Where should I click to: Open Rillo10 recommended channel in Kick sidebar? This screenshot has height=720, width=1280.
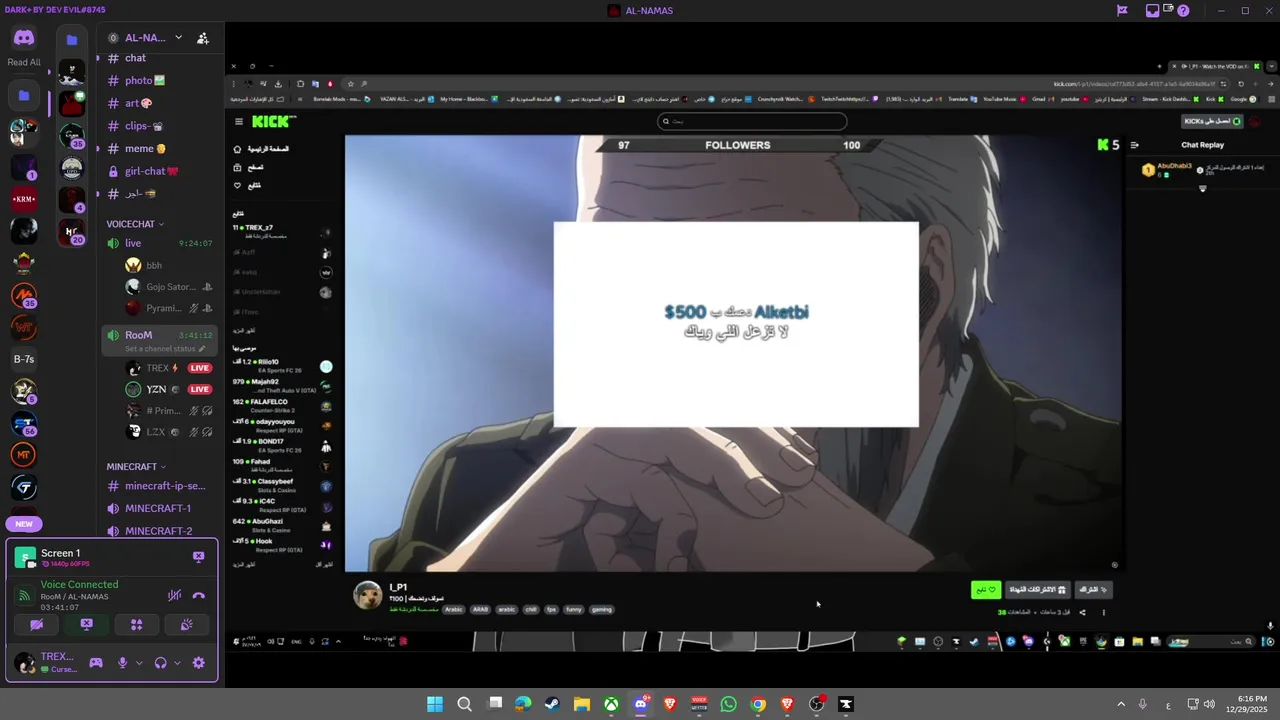coord(282,366)
